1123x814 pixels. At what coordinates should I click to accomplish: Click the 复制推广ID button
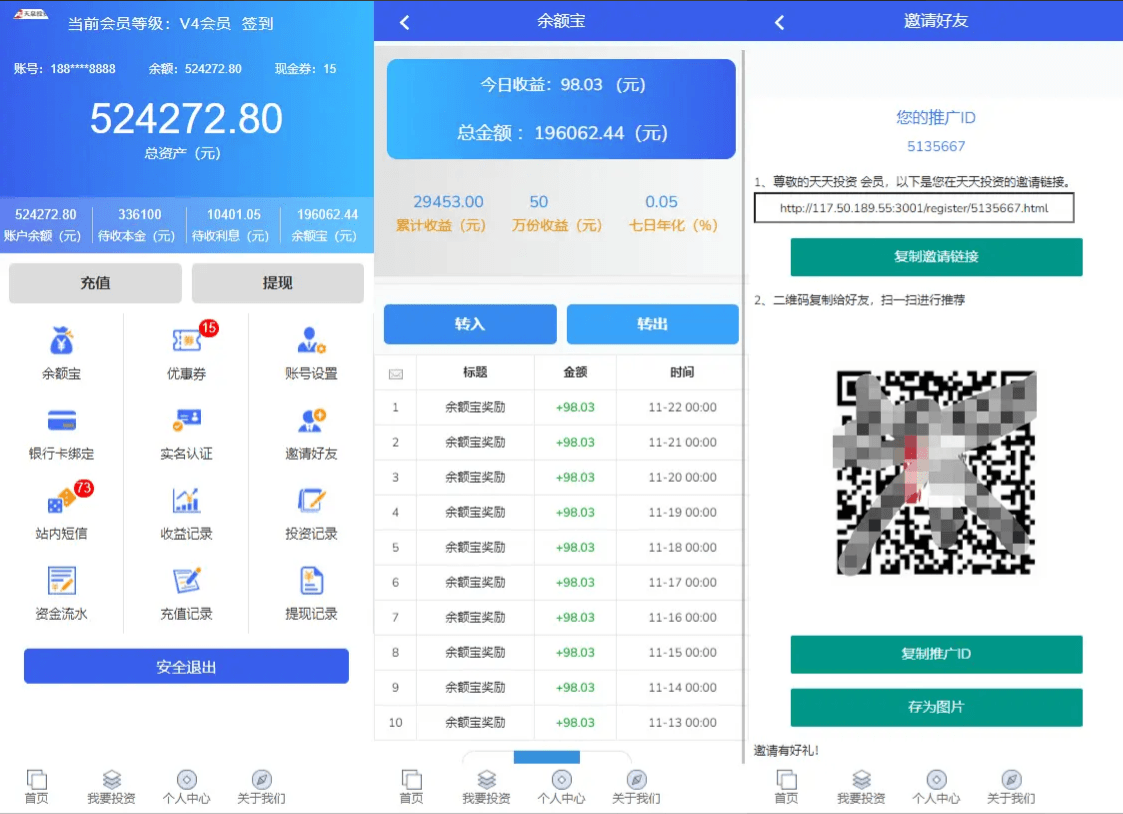tap(936, 654)
